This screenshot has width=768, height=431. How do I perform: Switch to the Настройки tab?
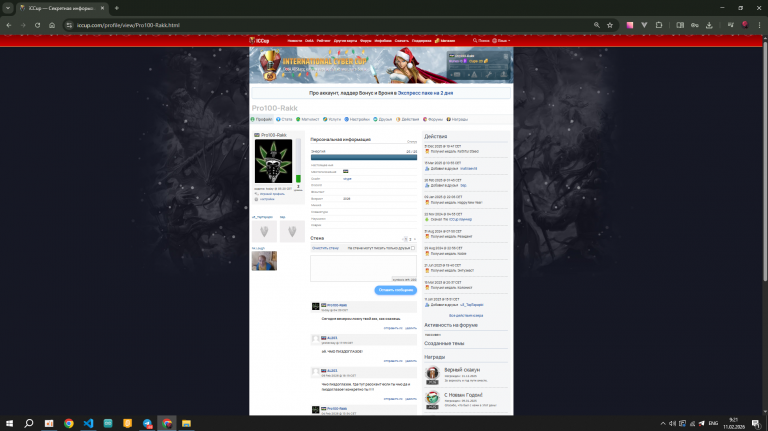pyautogui.click(x=357, y=119)
